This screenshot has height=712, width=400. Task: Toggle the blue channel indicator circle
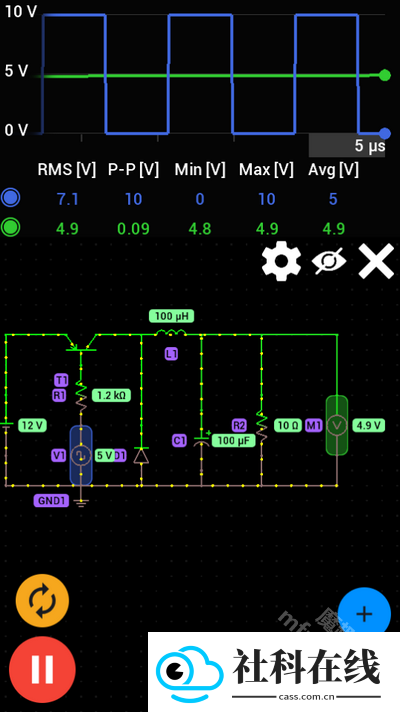coord(10,198)
